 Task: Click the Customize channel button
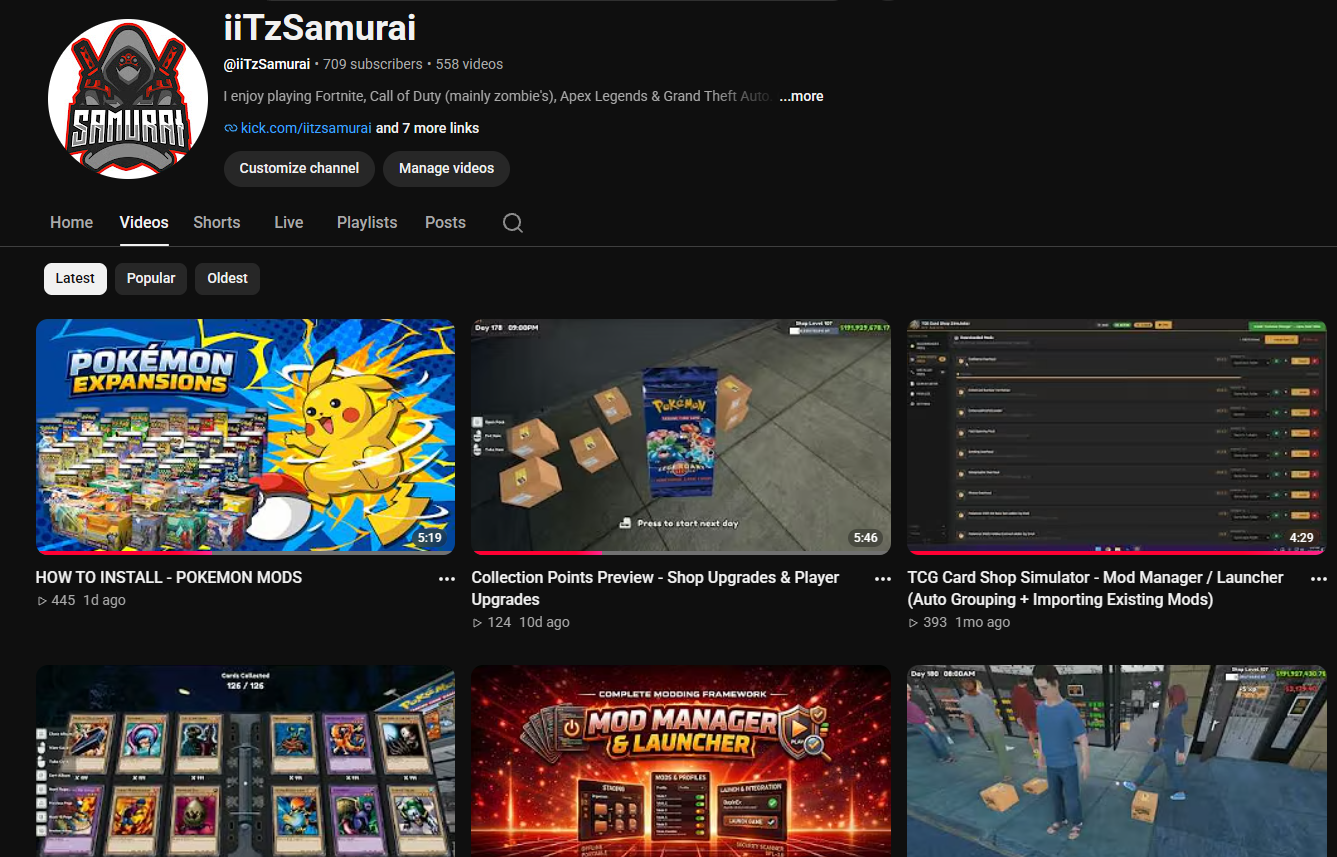pos(299,169)
